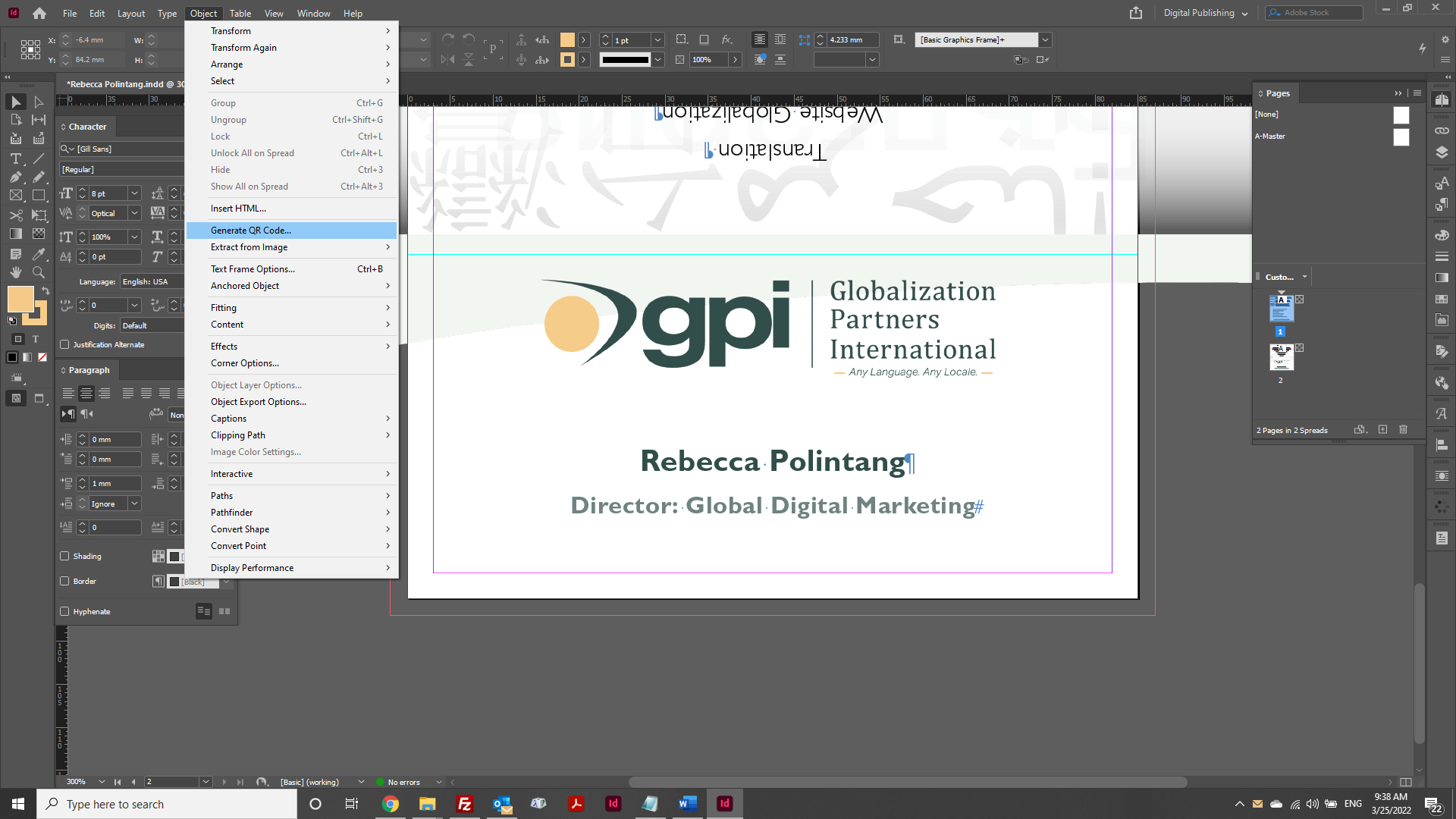Select the Scissors tool
Viewport: 1456px width, 819px height.
(17, 215)
